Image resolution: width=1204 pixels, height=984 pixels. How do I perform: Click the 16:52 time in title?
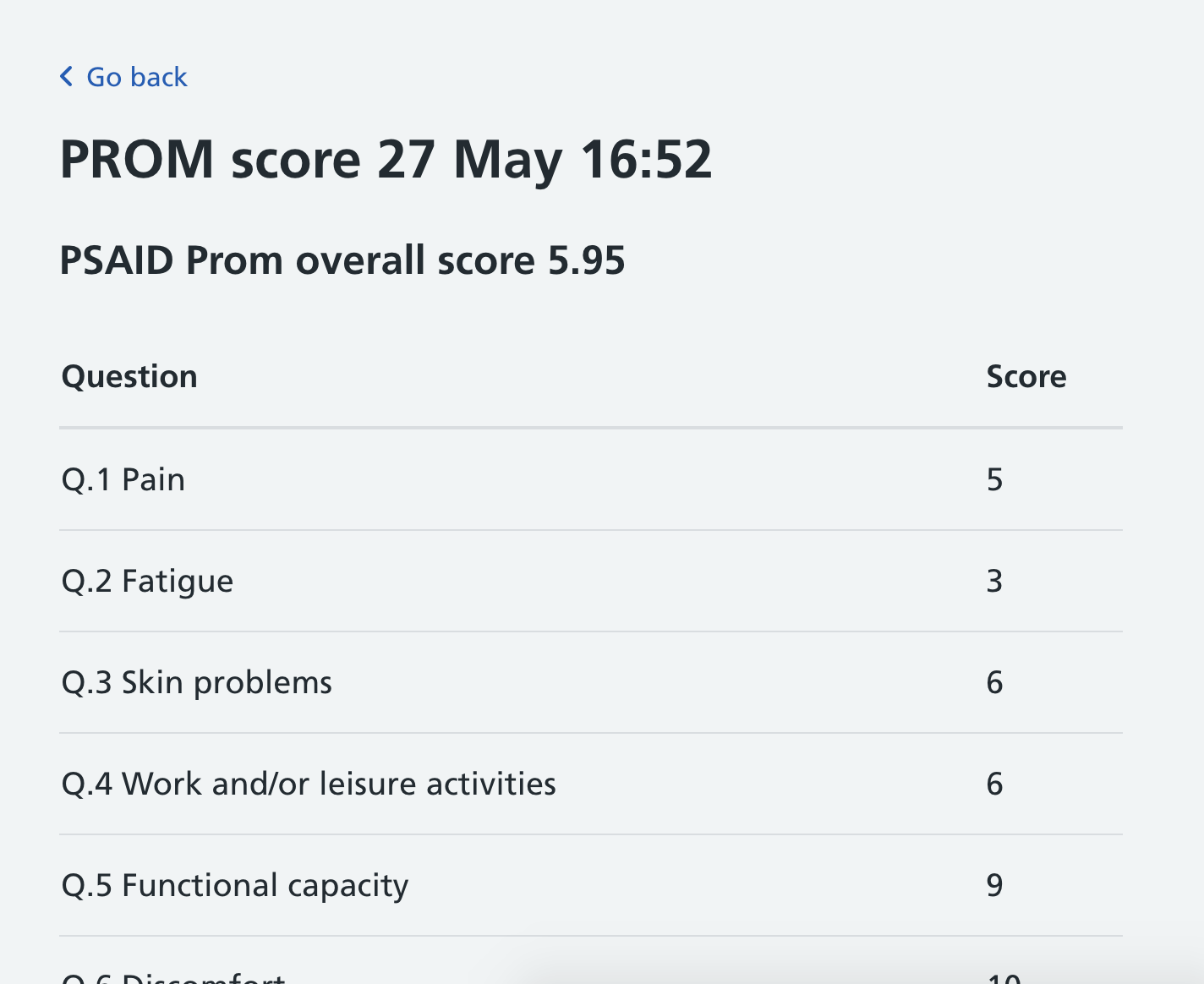click(647, 160)
